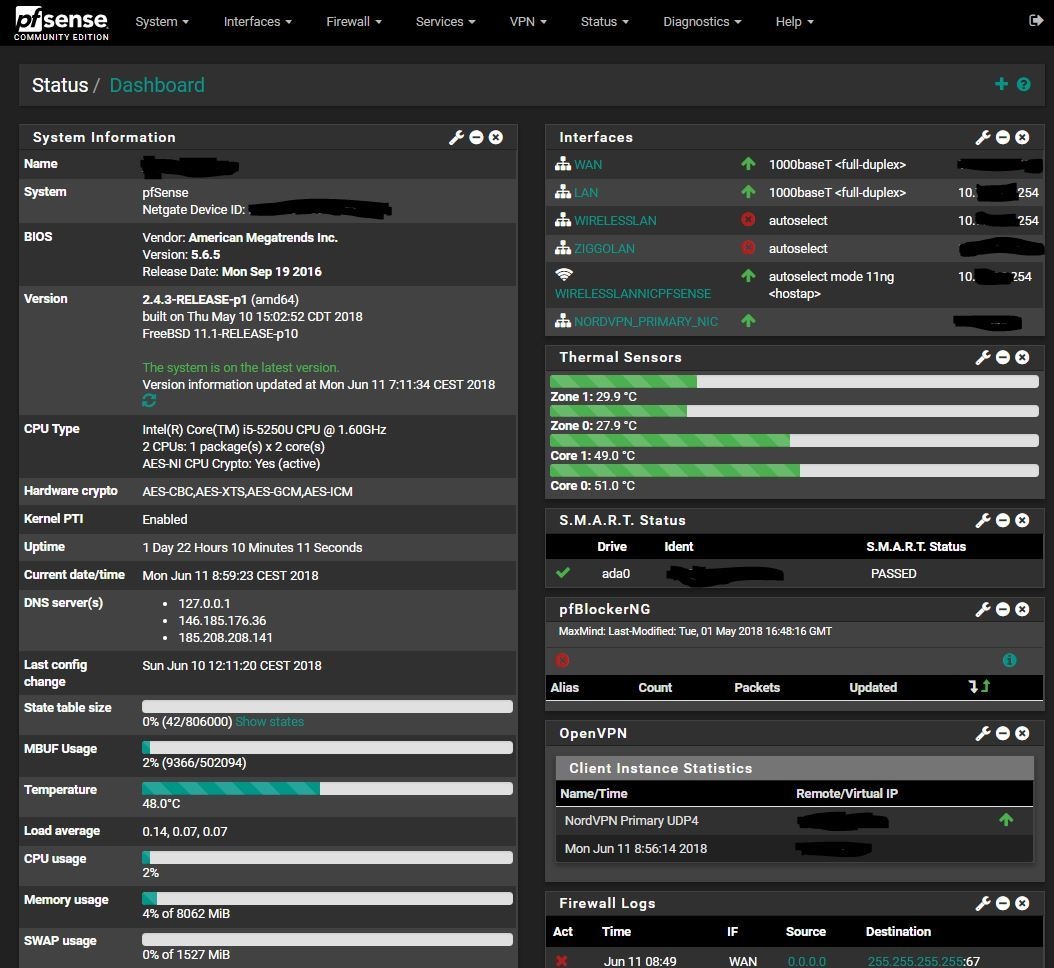Click the red pfBlockerNG status icon

click(x=563, y=660)
